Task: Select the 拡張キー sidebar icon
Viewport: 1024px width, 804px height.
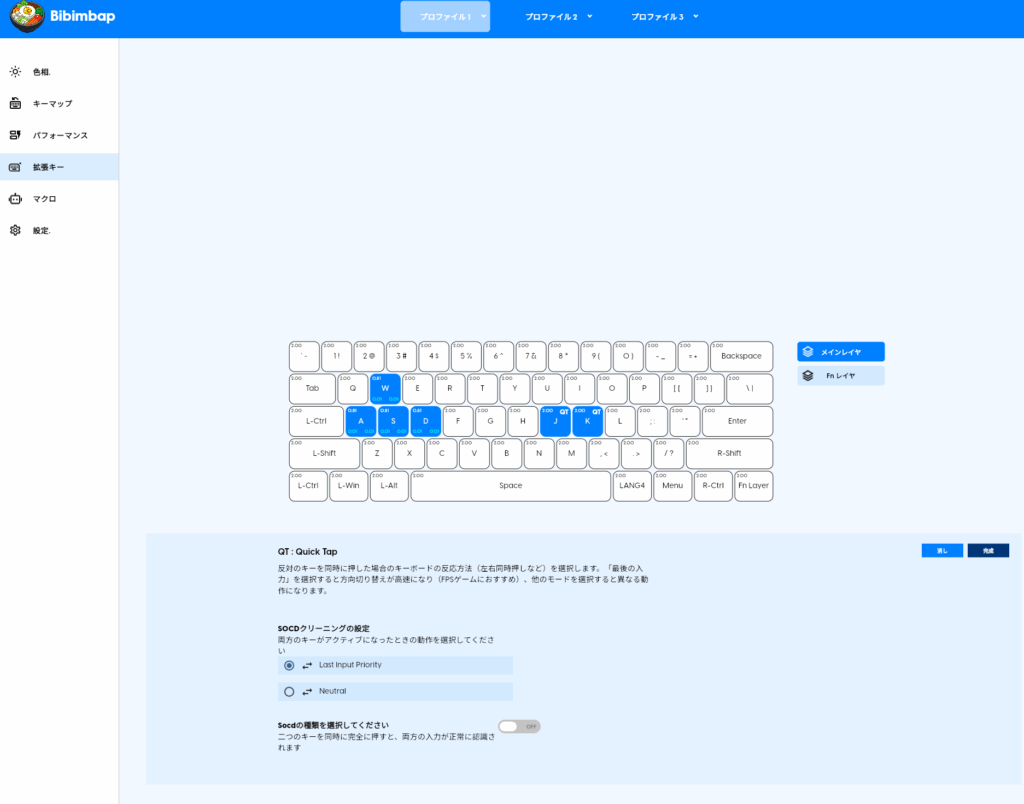Action: point(15,167)
